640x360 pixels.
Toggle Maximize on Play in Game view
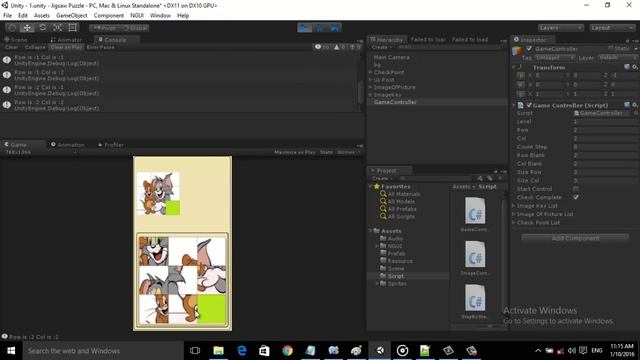(294, 152)
